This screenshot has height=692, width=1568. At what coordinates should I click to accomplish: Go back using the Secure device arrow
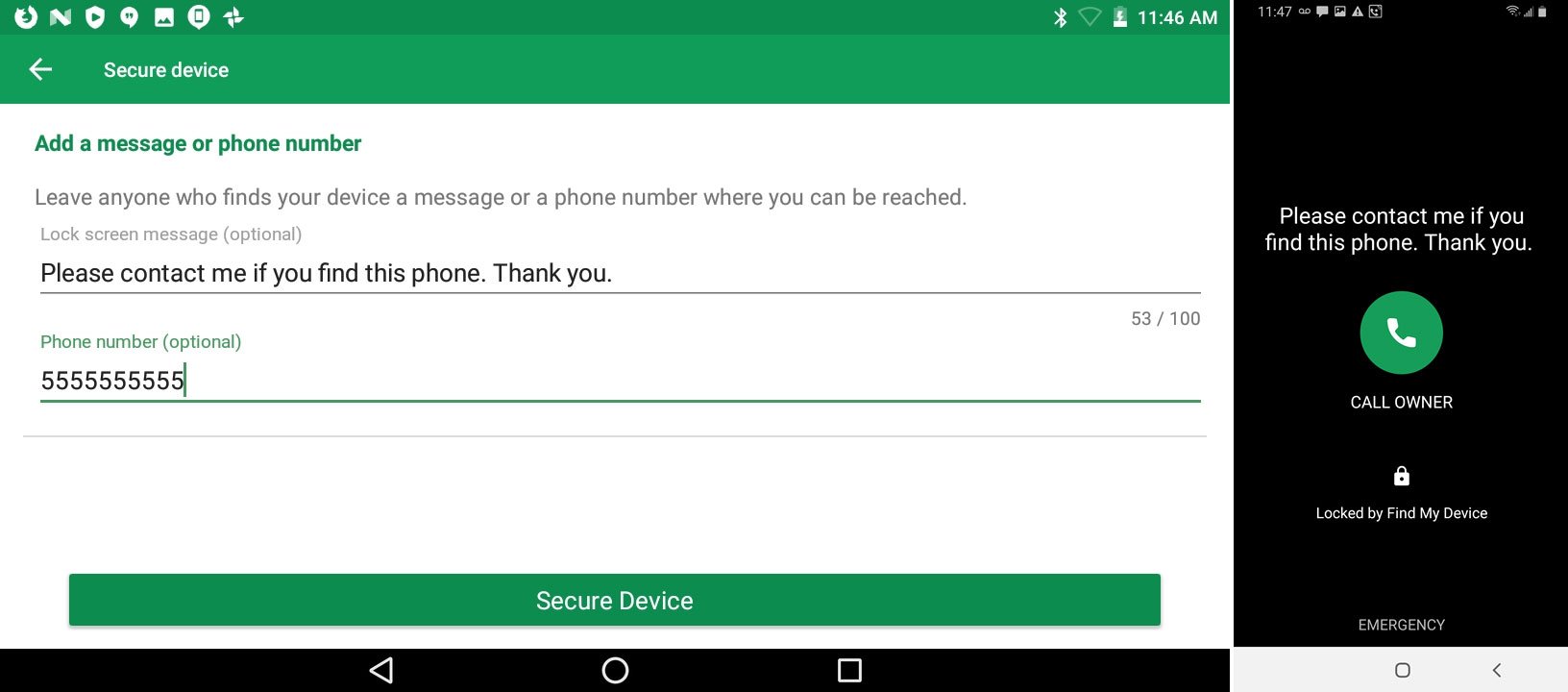[x=40, y=69]
